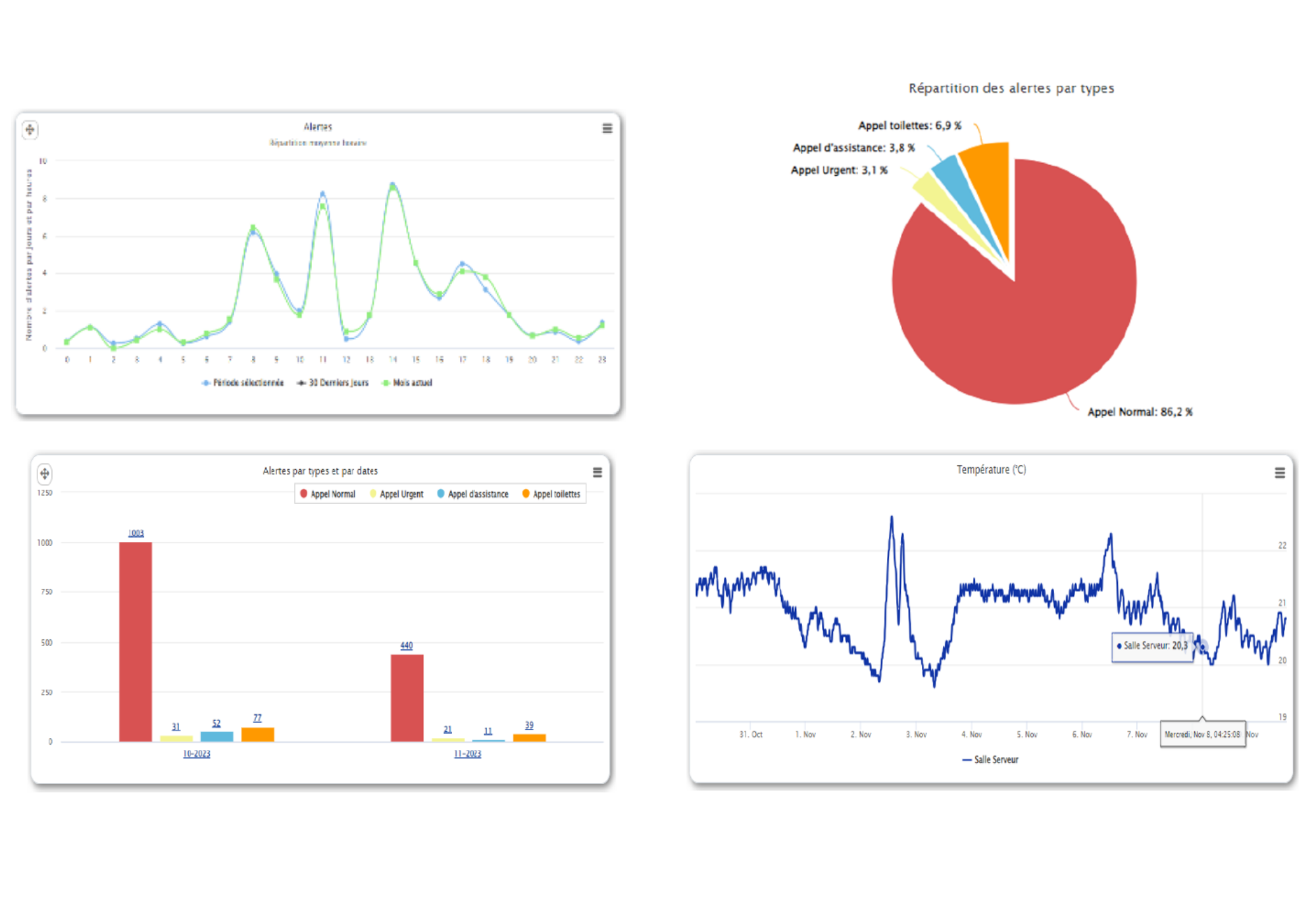1316x921 pixels.
Task: Click the 440 bar value label
Action: 407,645
